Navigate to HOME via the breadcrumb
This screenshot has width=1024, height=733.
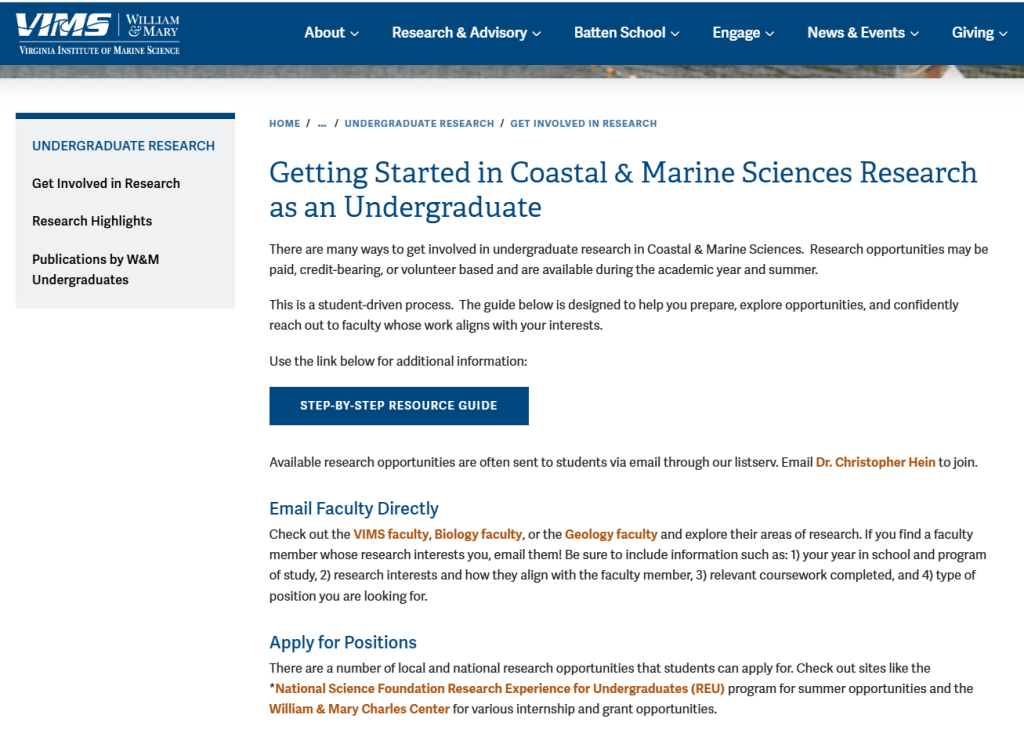click(x=284, y=123)
